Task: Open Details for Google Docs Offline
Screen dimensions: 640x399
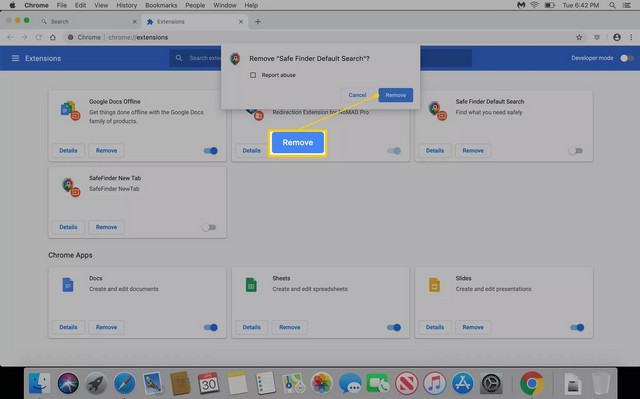Action: click(68, 151)
